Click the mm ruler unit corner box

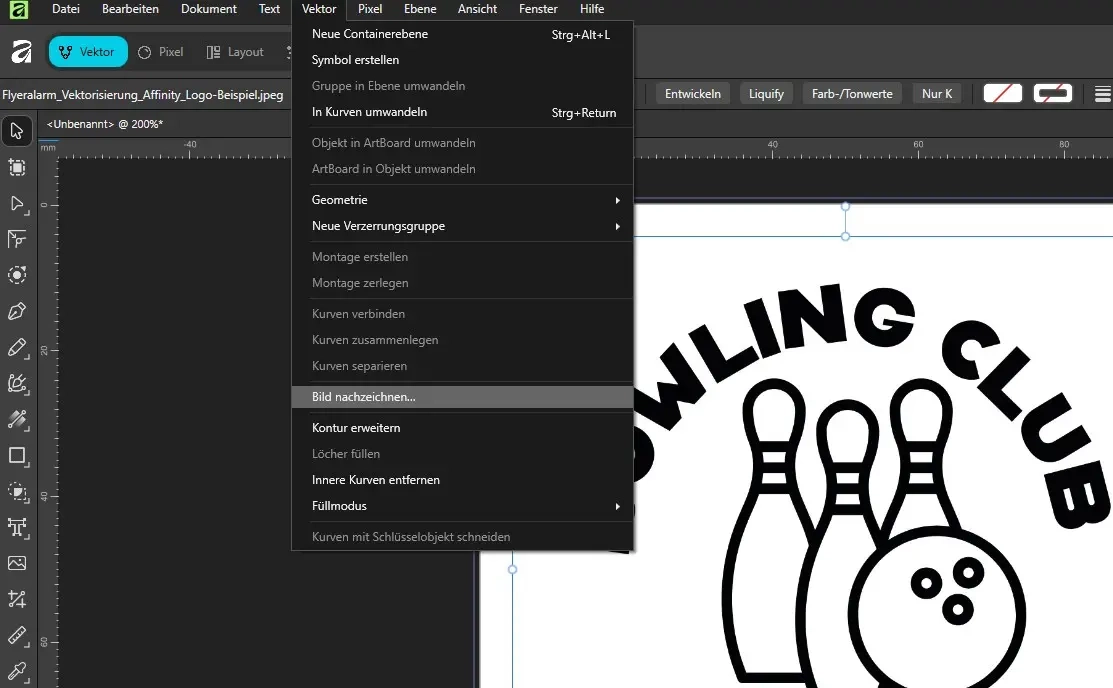tap(48, 148)
